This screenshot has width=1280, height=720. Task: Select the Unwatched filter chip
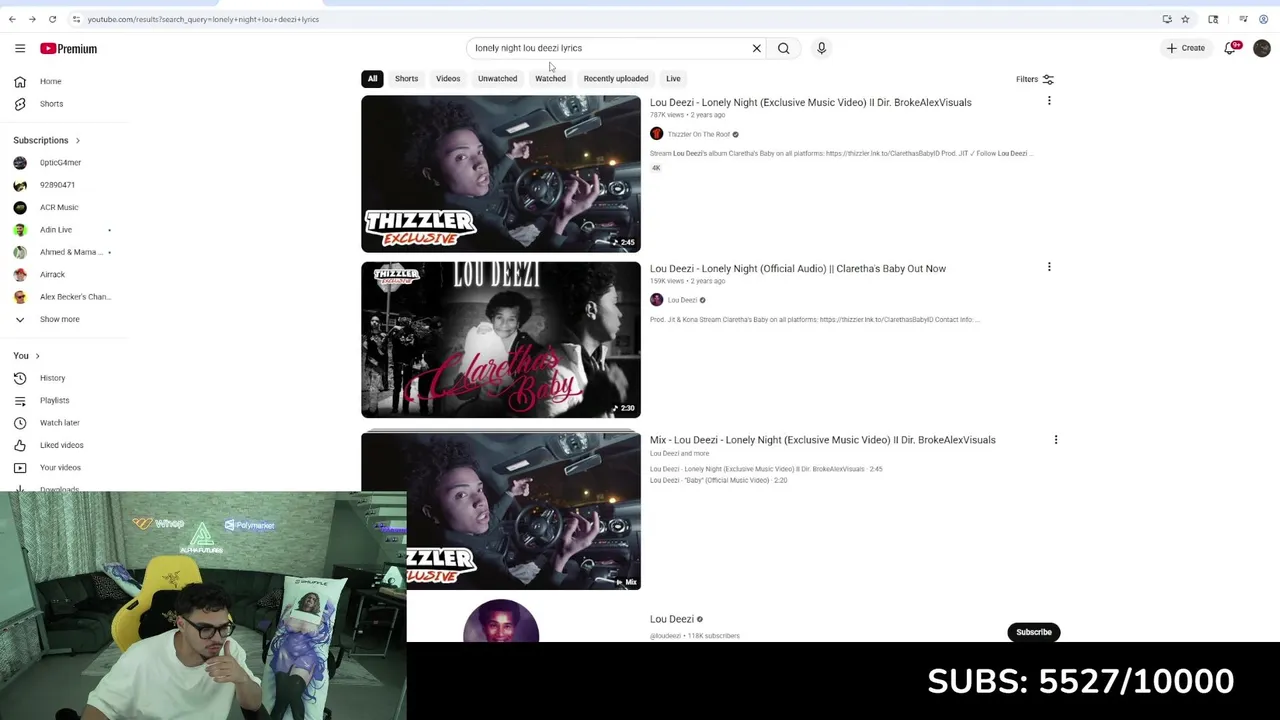tap(497, 78)
